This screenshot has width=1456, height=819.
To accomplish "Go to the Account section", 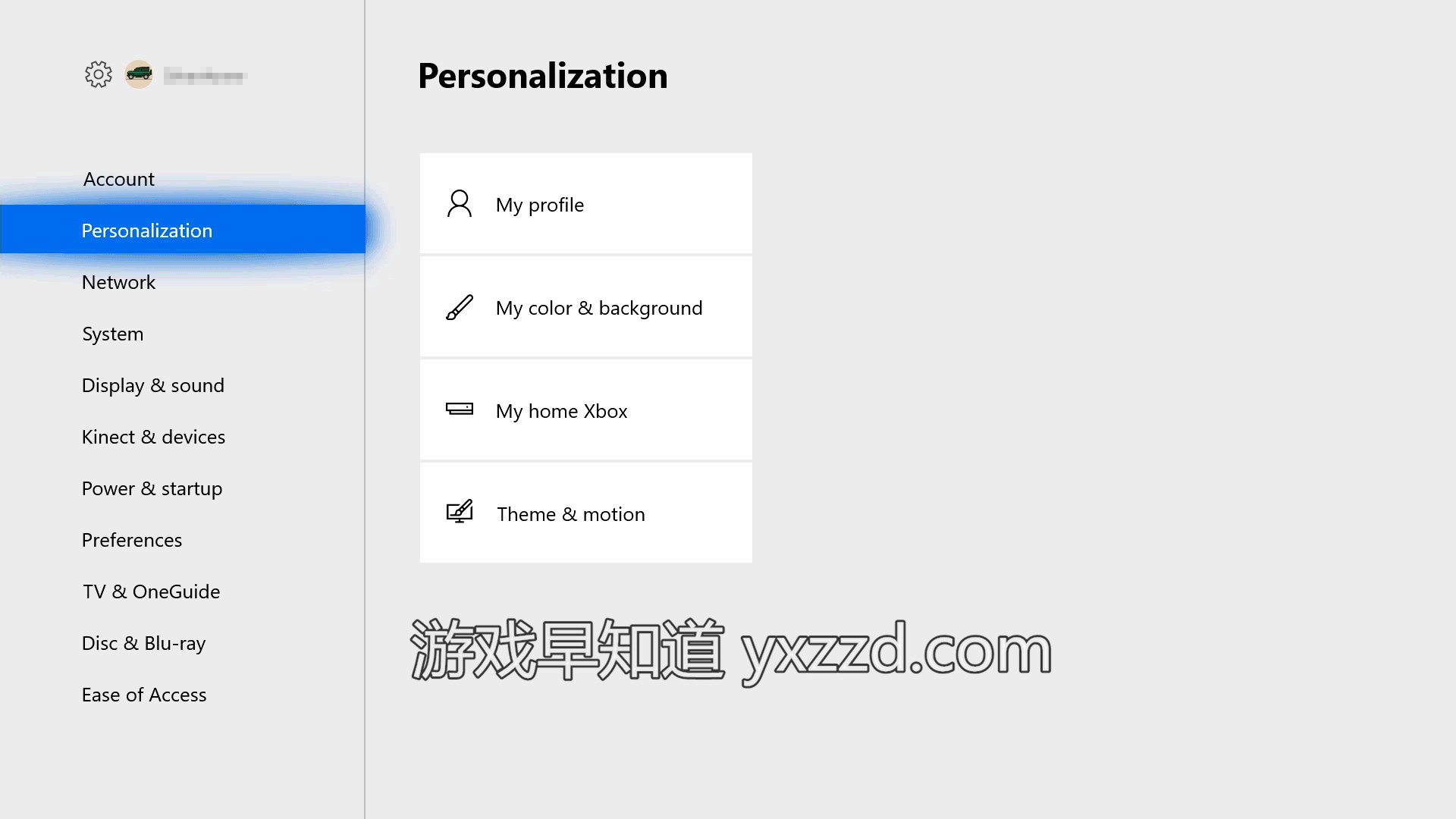I will click(x=119, y=179).
